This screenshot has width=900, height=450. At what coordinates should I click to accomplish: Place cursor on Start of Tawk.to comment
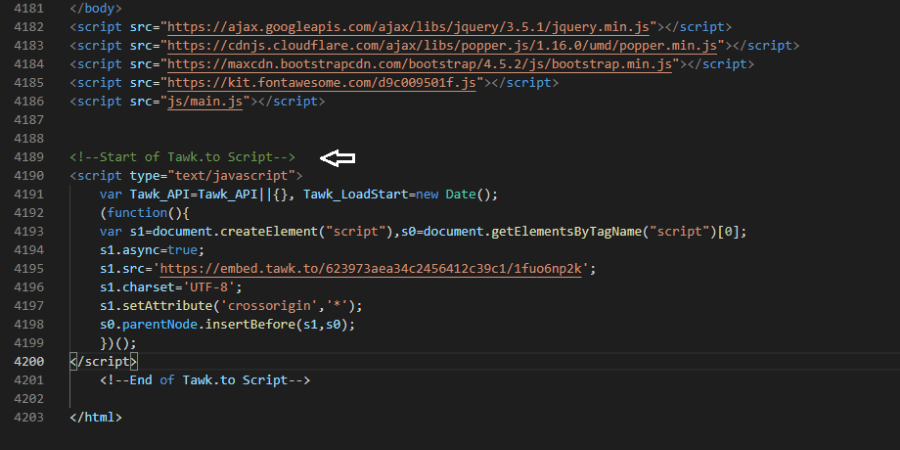tap(183, 157)
